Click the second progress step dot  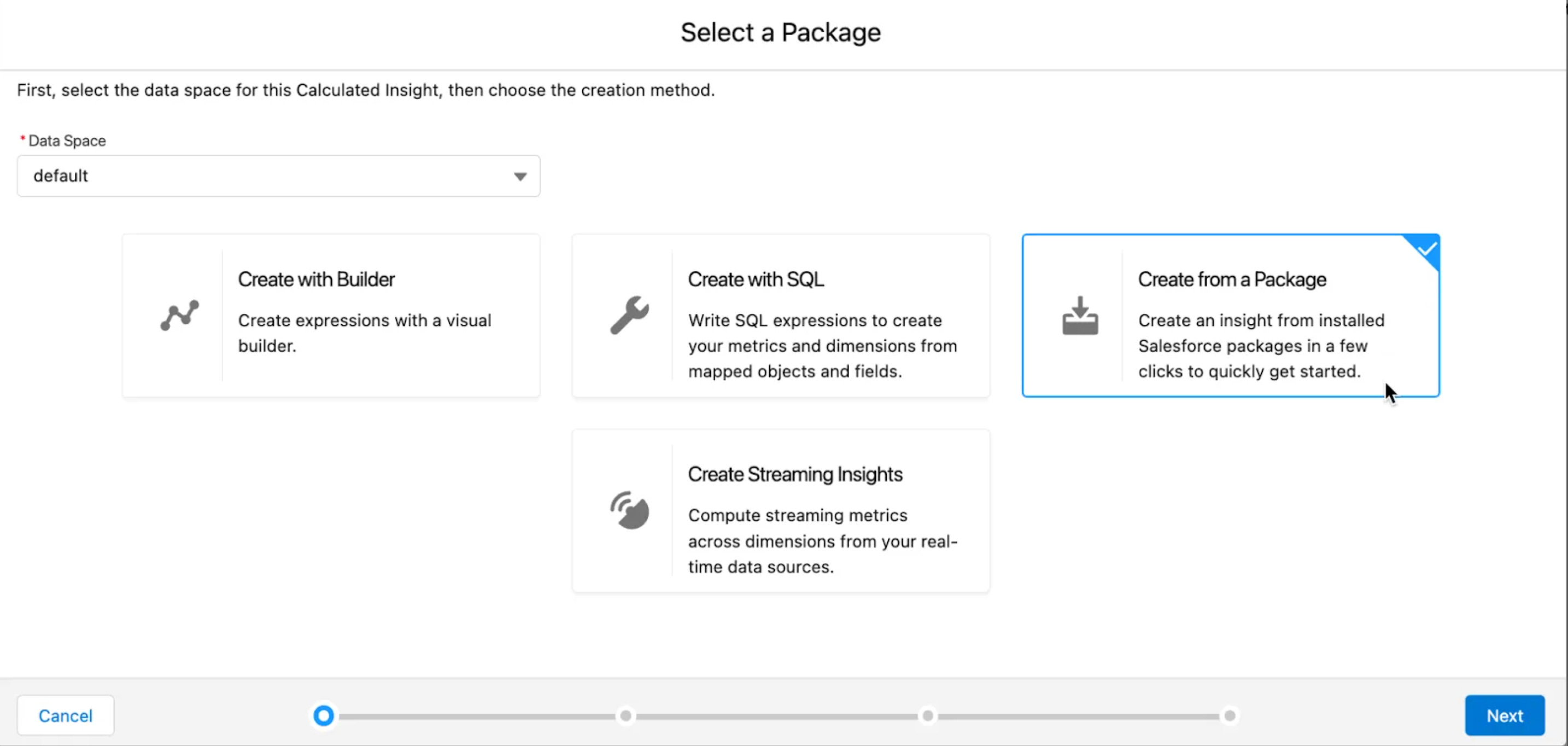[626, 715]
